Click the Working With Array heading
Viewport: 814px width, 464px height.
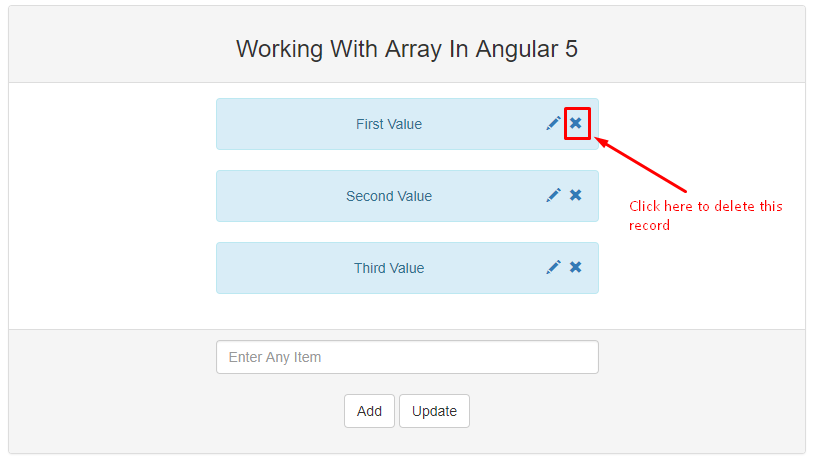pos(407,49)
